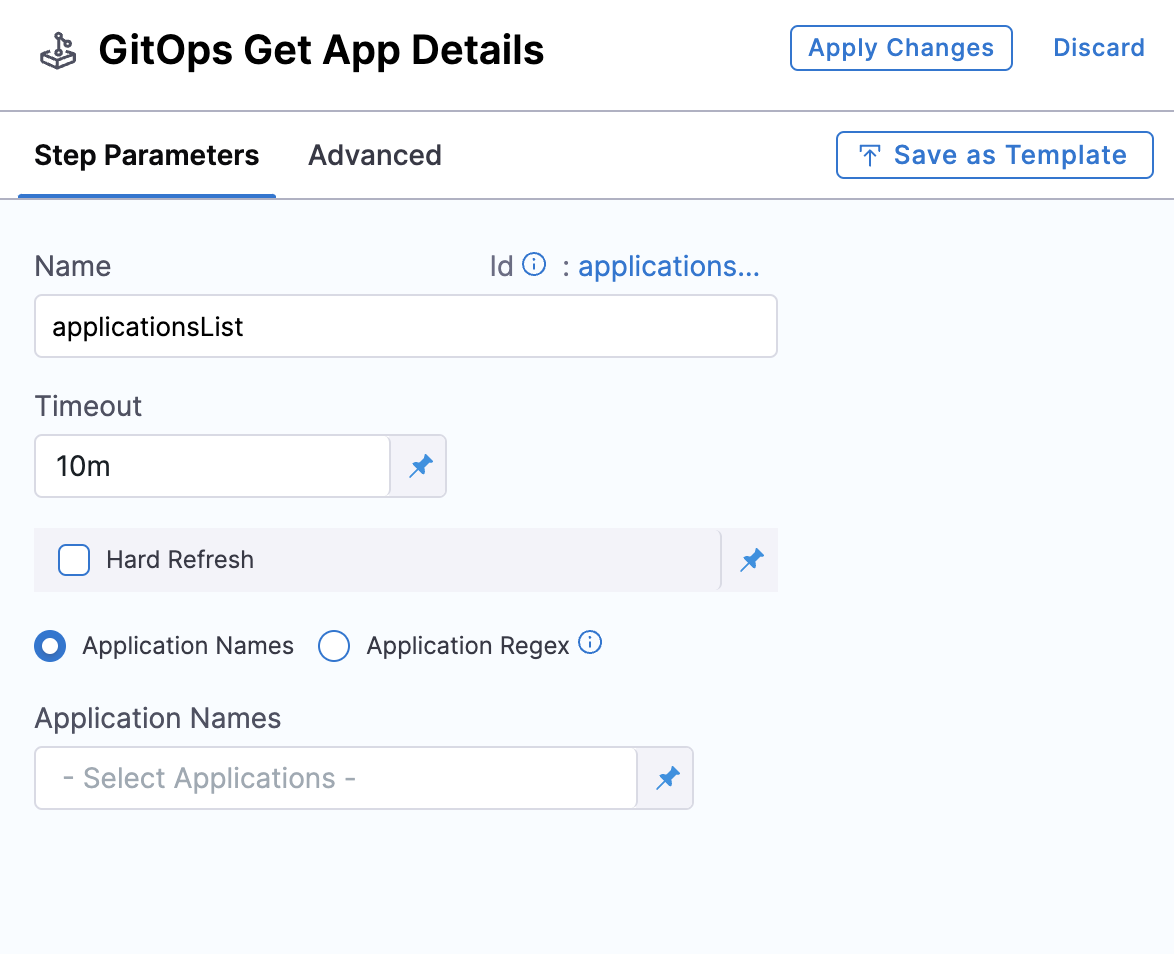Switch to the Advanced tab
The width and height of the screenshot is (1174, 954).
click(375, 155)
